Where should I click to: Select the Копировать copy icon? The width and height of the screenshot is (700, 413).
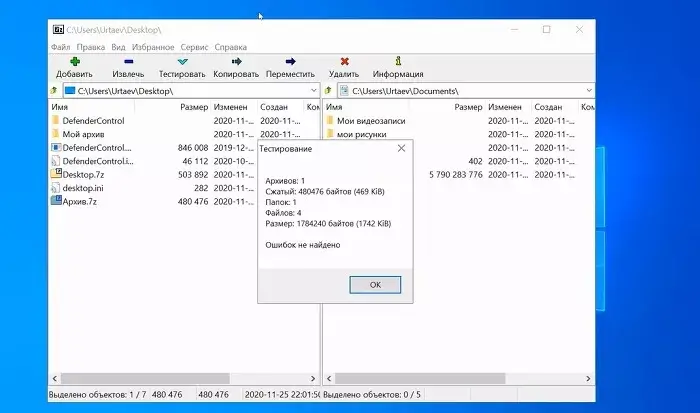[x=235, y=61]
